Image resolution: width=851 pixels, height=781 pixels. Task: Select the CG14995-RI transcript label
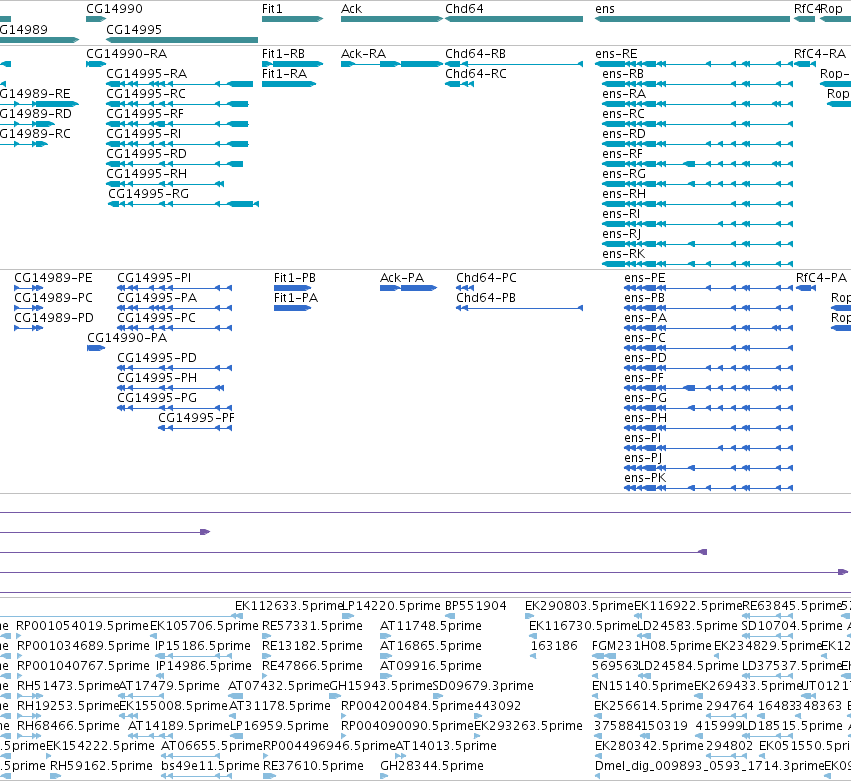coord(144,134)
